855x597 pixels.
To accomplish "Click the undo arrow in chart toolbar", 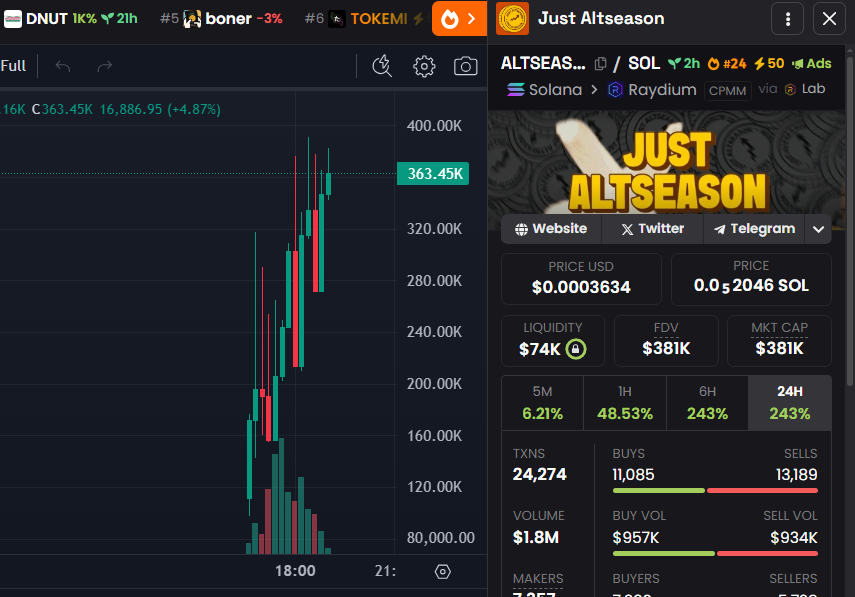I will pyautogui.click(x=63, y=67).
